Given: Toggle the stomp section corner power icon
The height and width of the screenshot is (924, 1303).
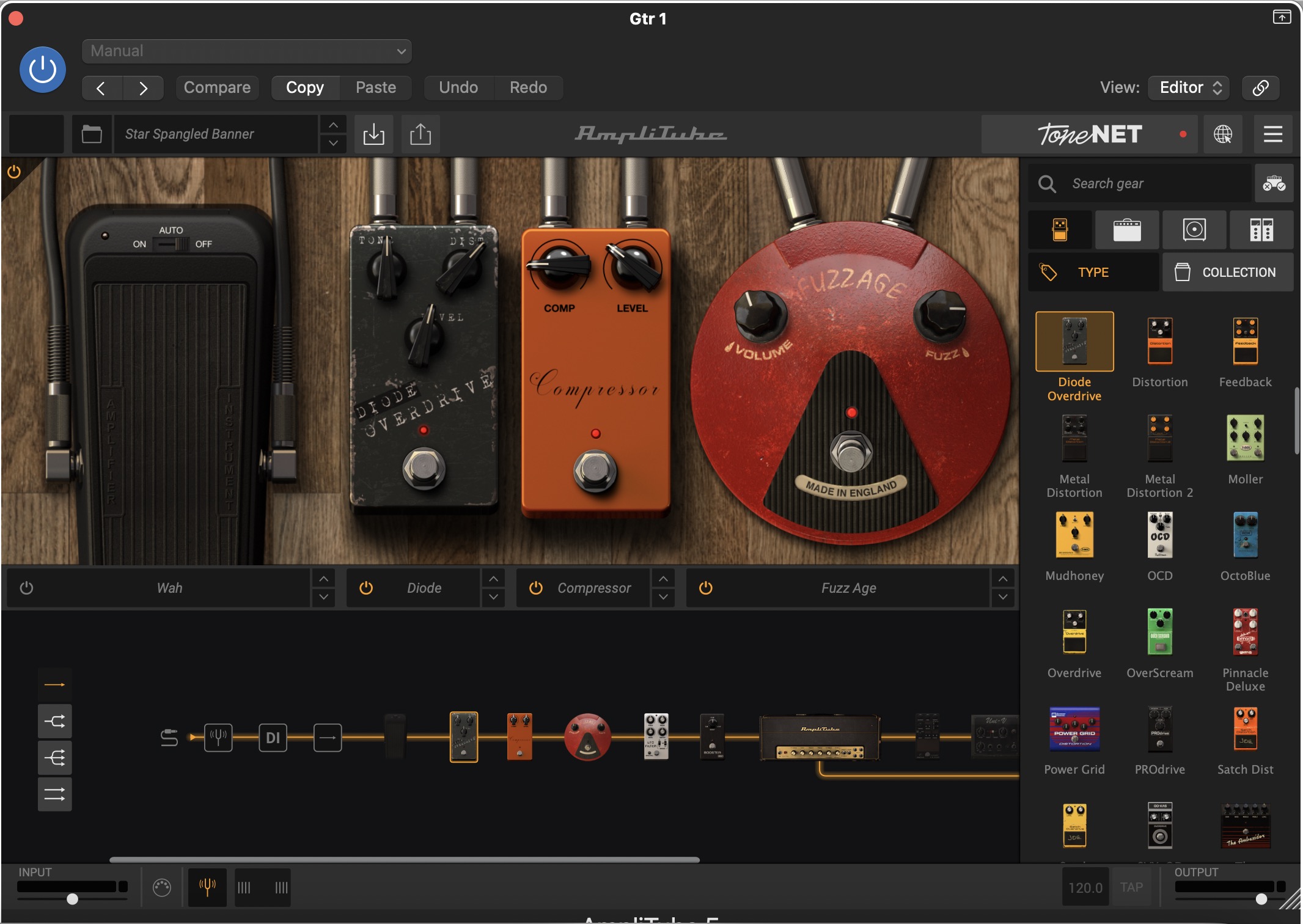Looking at the screenshot, I should pos(14,172).
